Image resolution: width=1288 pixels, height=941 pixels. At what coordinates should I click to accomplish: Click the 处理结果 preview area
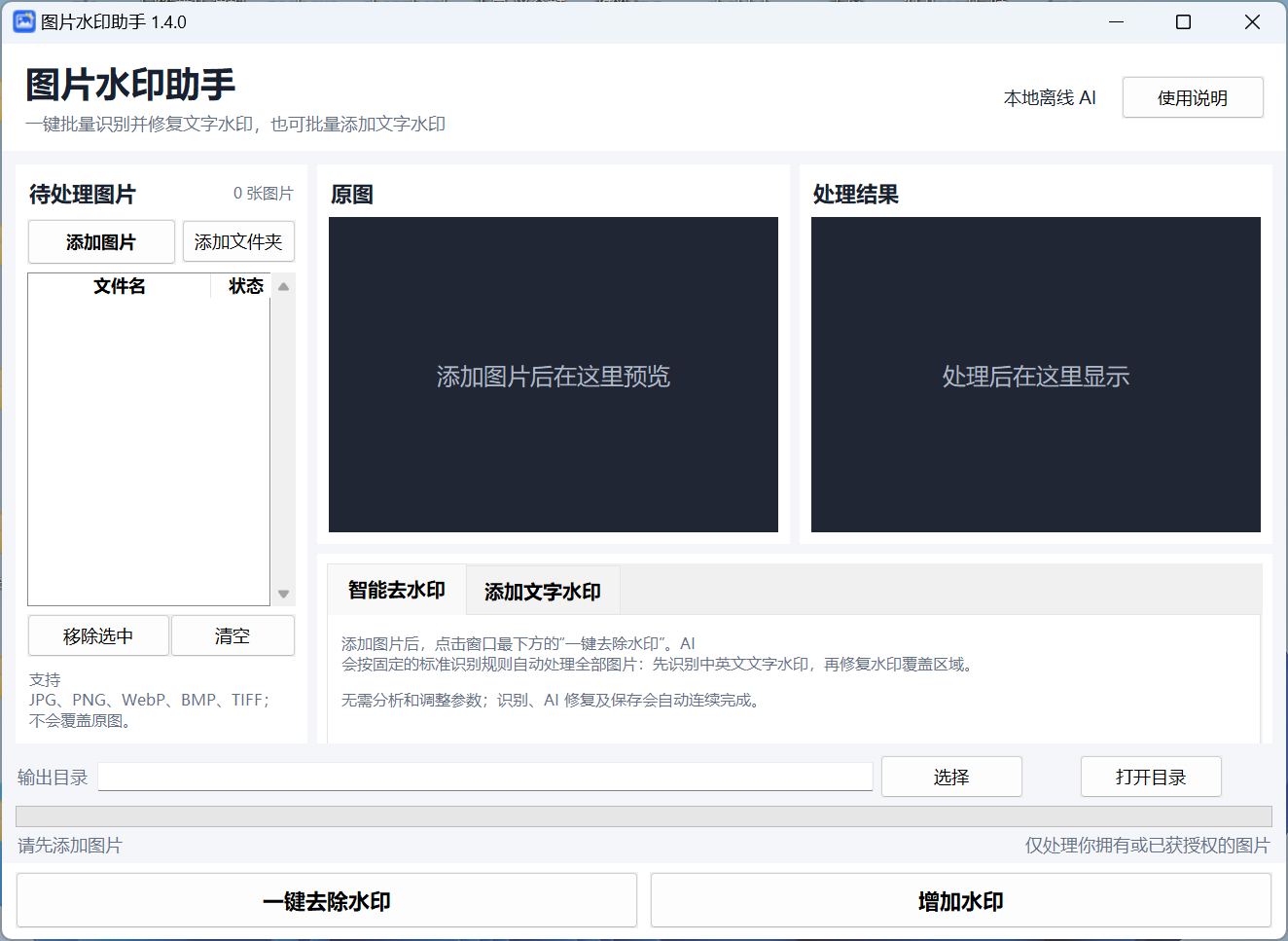pyautogui.click(x=1036, y=375)
